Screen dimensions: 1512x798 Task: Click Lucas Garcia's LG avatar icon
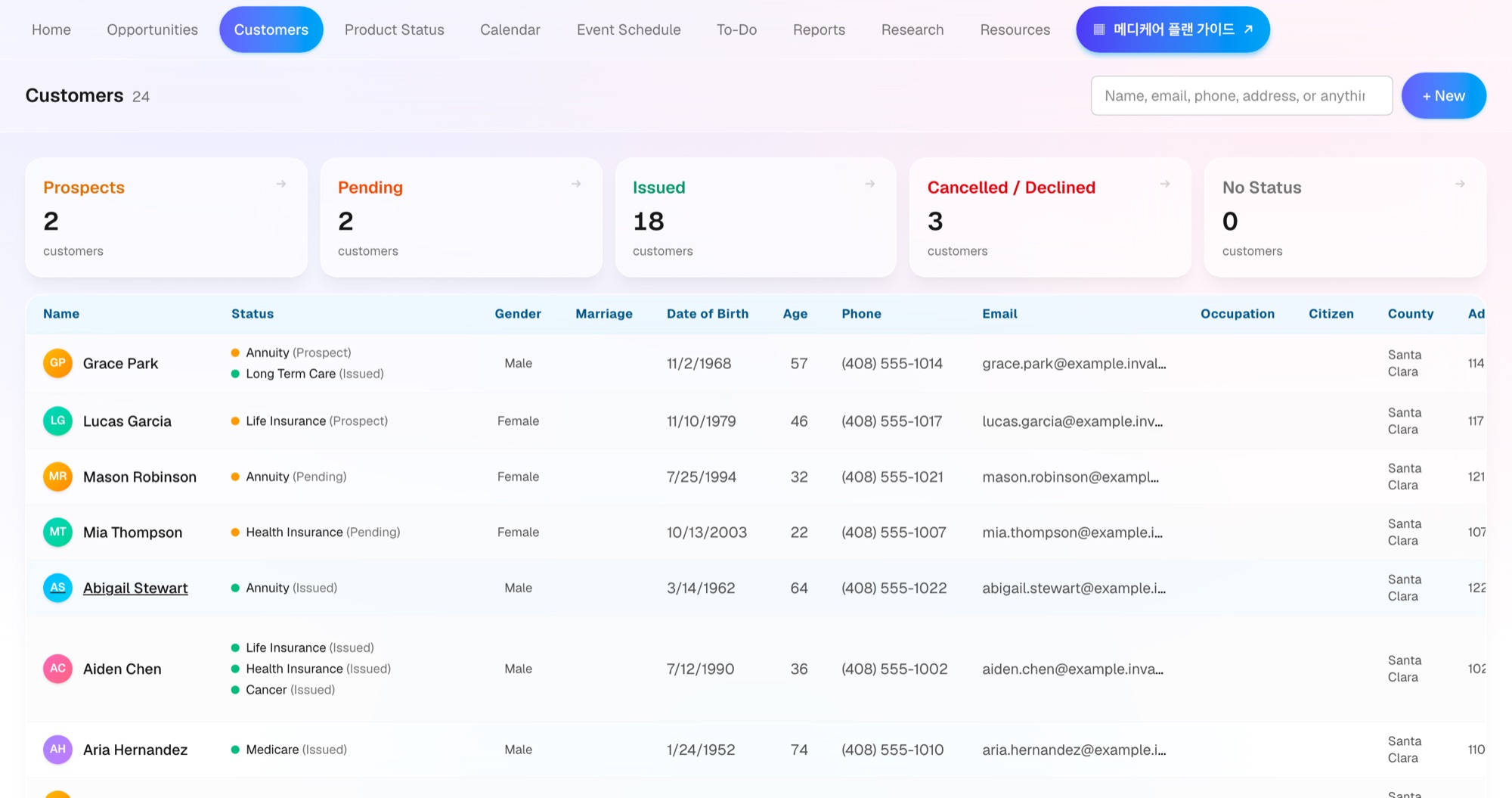[x=57, y=421]
